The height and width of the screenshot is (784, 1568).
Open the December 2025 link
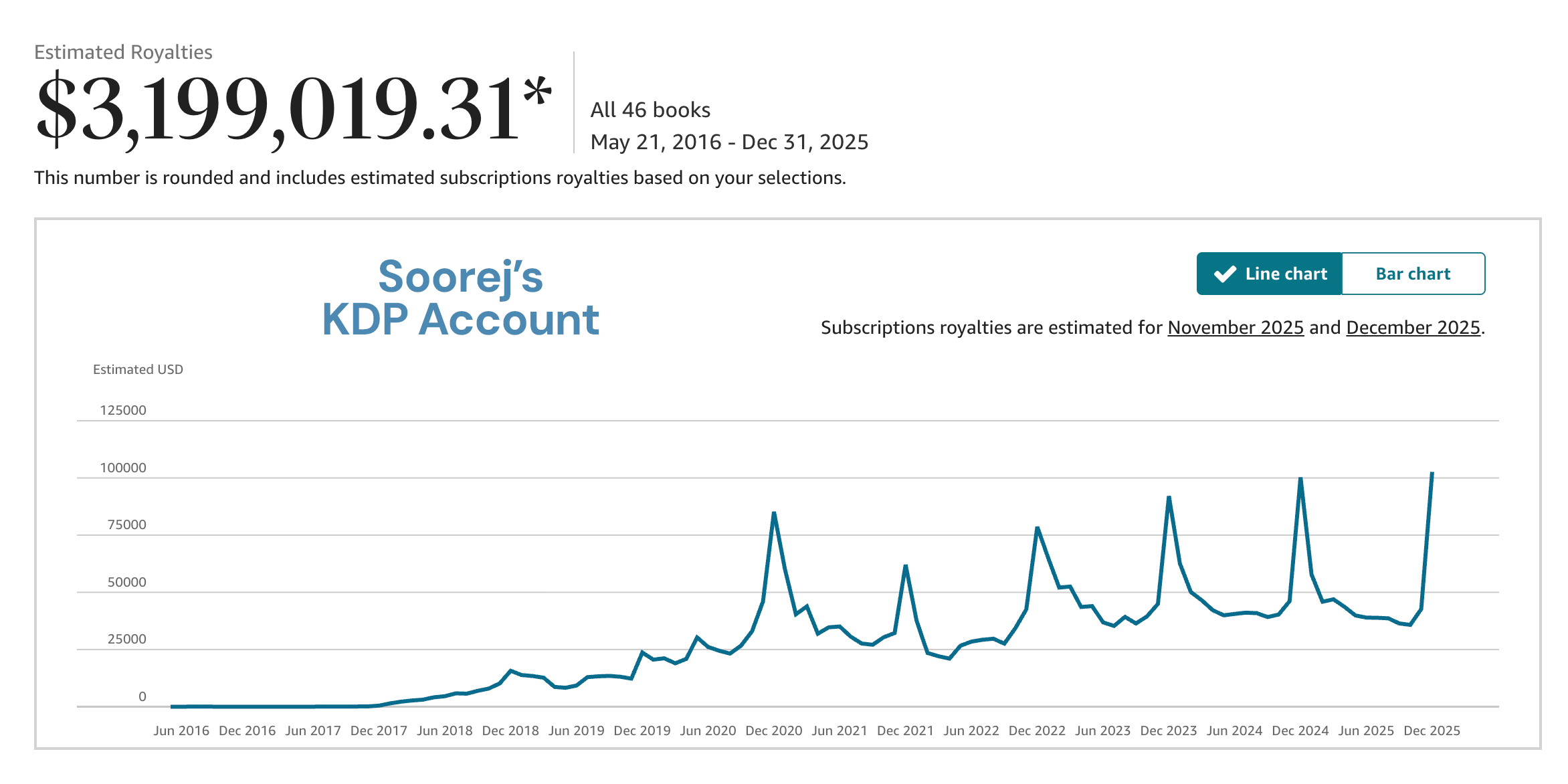[x=1413, y=328]
